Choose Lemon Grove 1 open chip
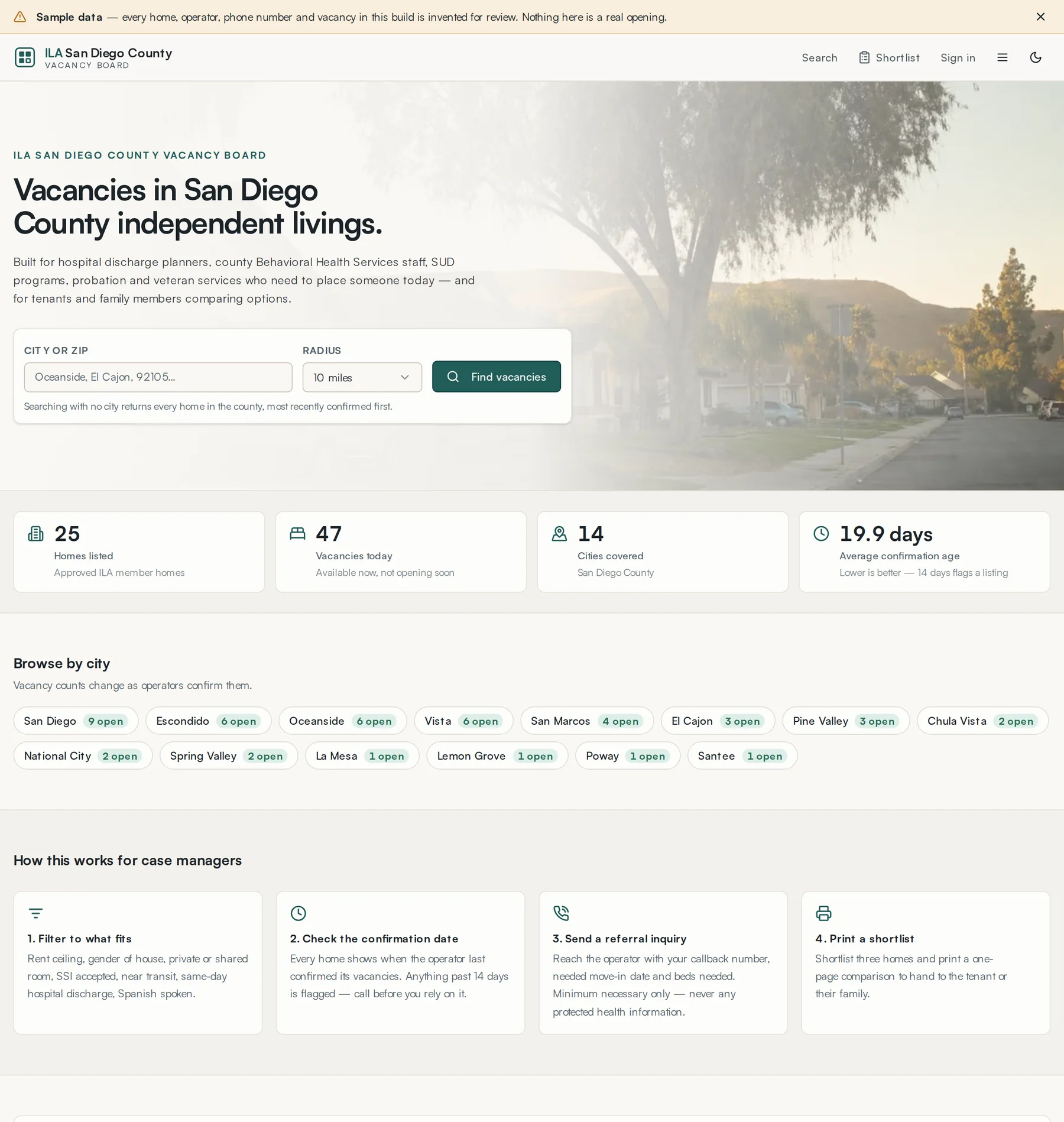 (x=497, y=755)
